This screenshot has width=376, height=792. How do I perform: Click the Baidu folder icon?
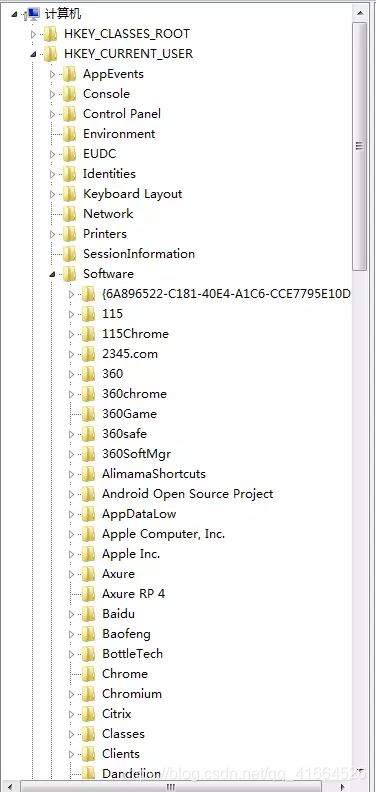(x=88, y=614)
